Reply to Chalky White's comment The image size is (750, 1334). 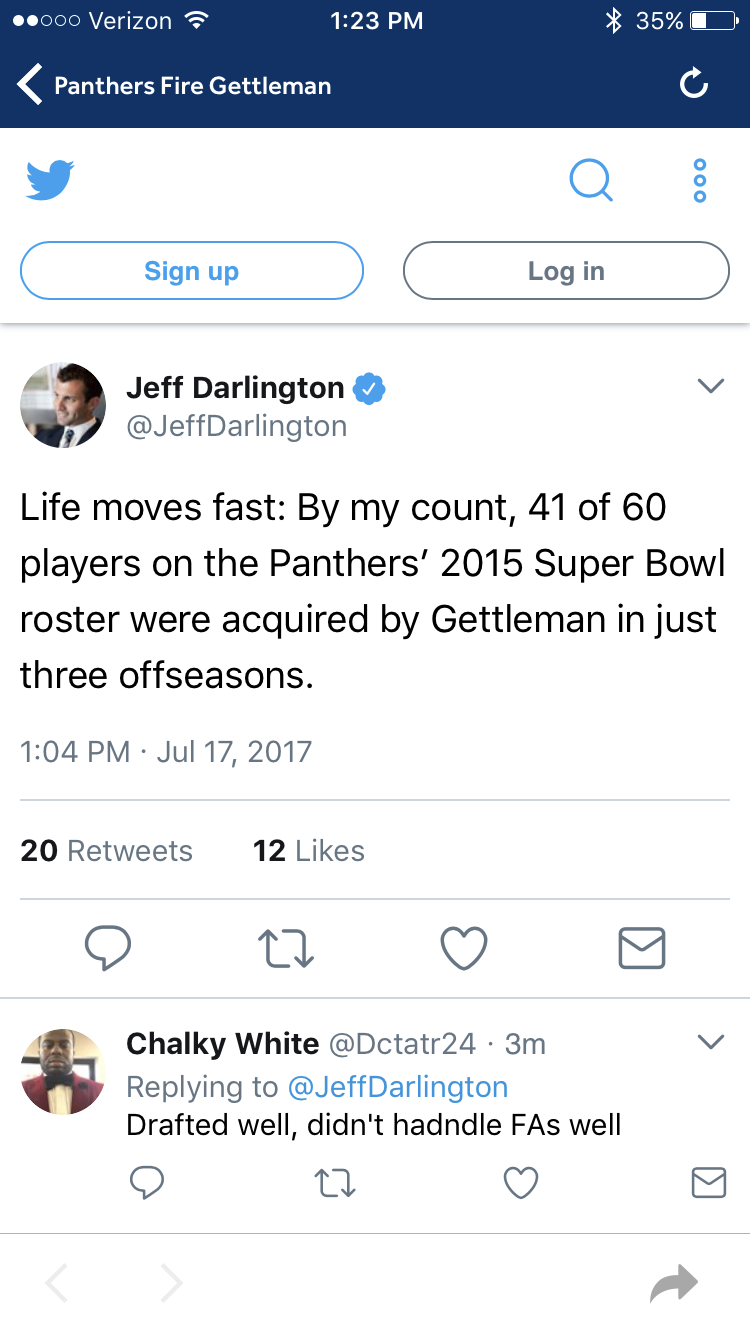point(147,1184)
